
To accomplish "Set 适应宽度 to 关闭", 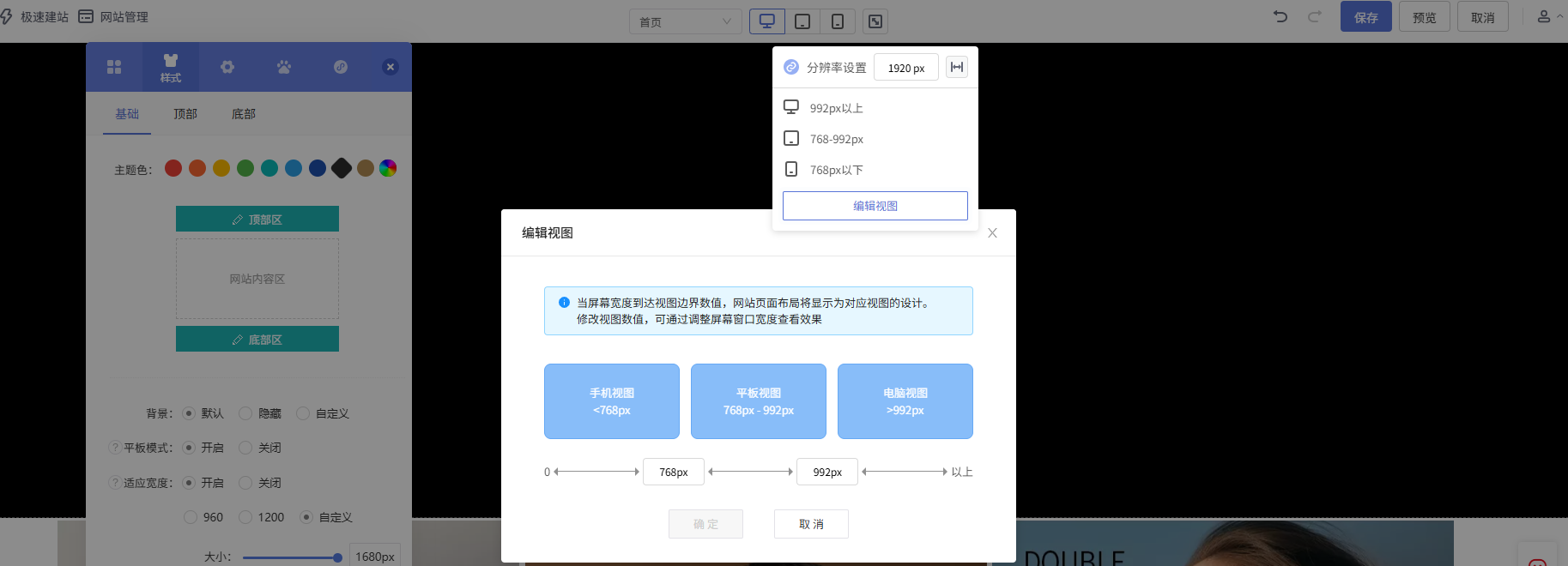I will coord(245,483).
